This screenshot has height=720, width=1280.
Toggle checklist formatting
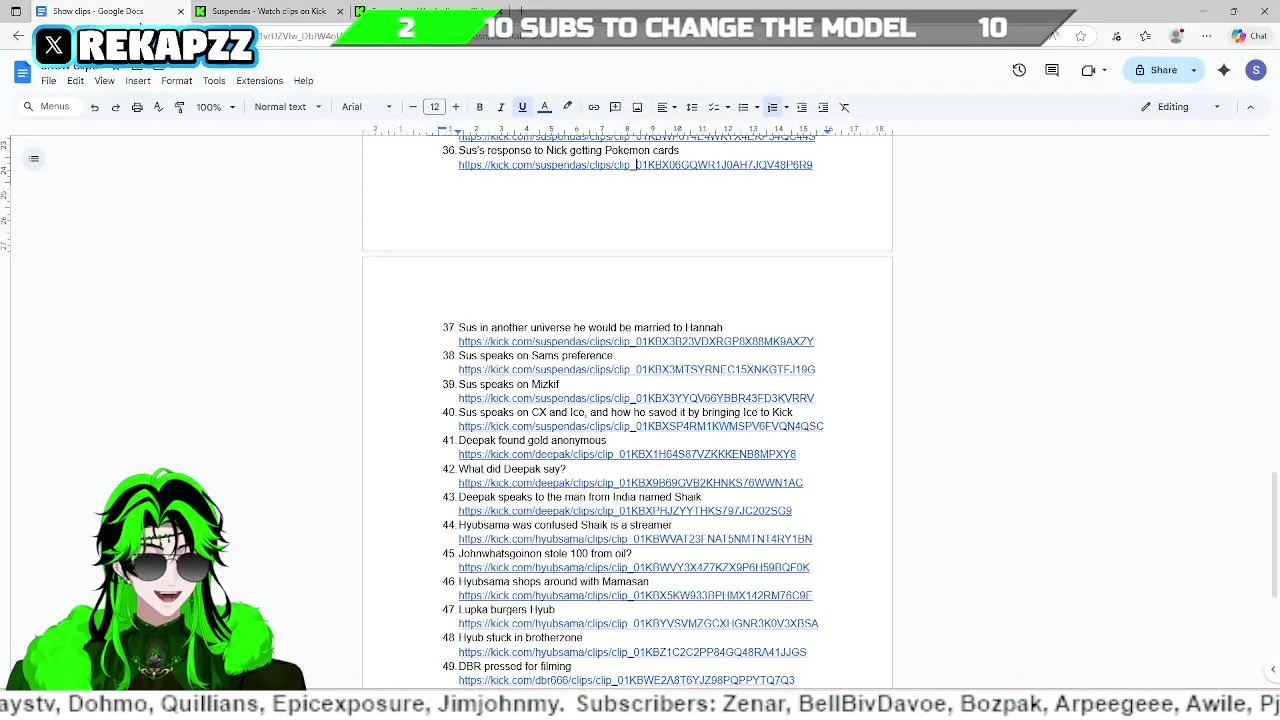click(x=713, y=107)
